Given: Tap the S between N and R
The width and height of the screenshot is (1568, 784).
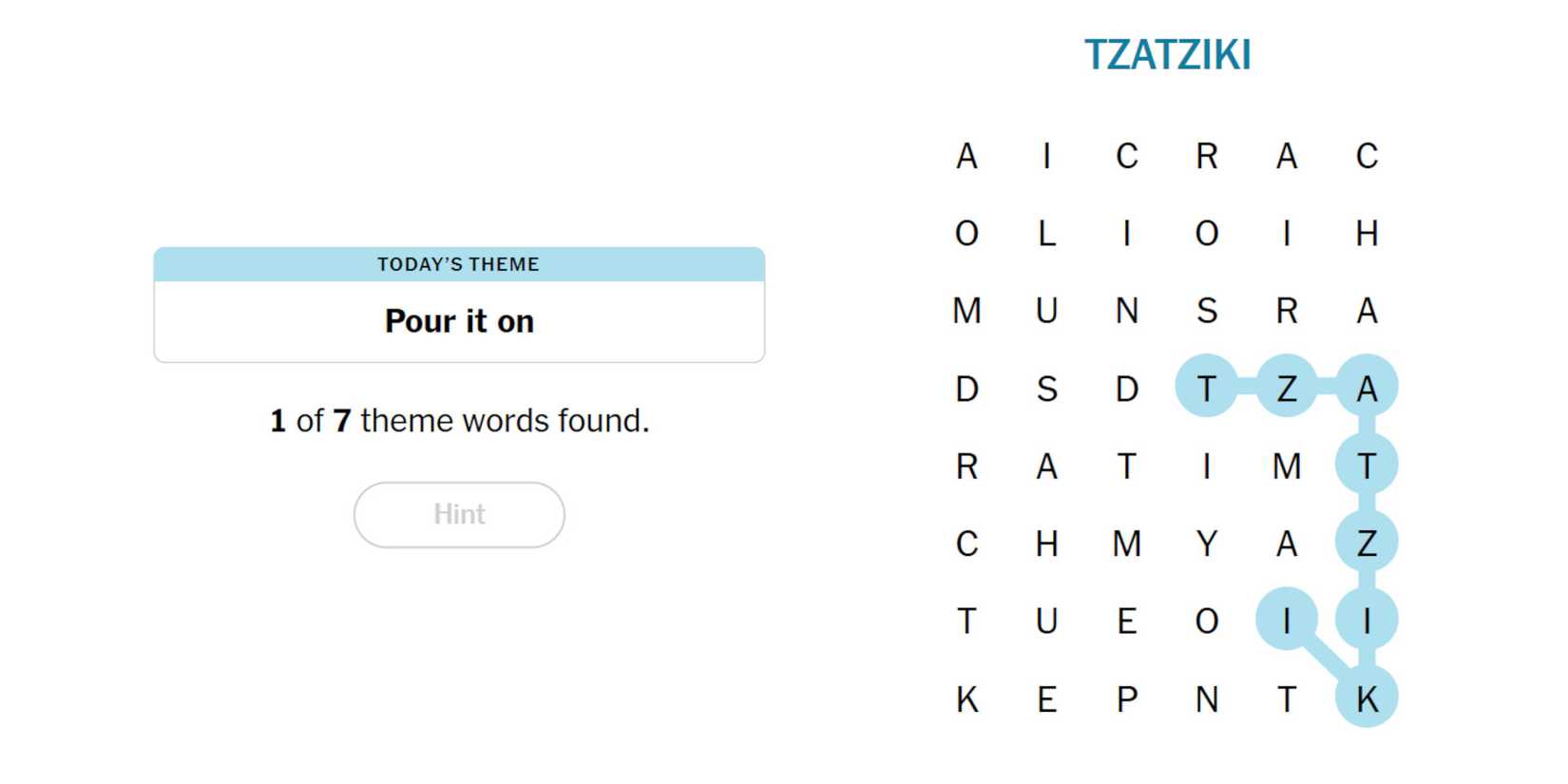Looking at the screenshot, I should coord(1207,311).
